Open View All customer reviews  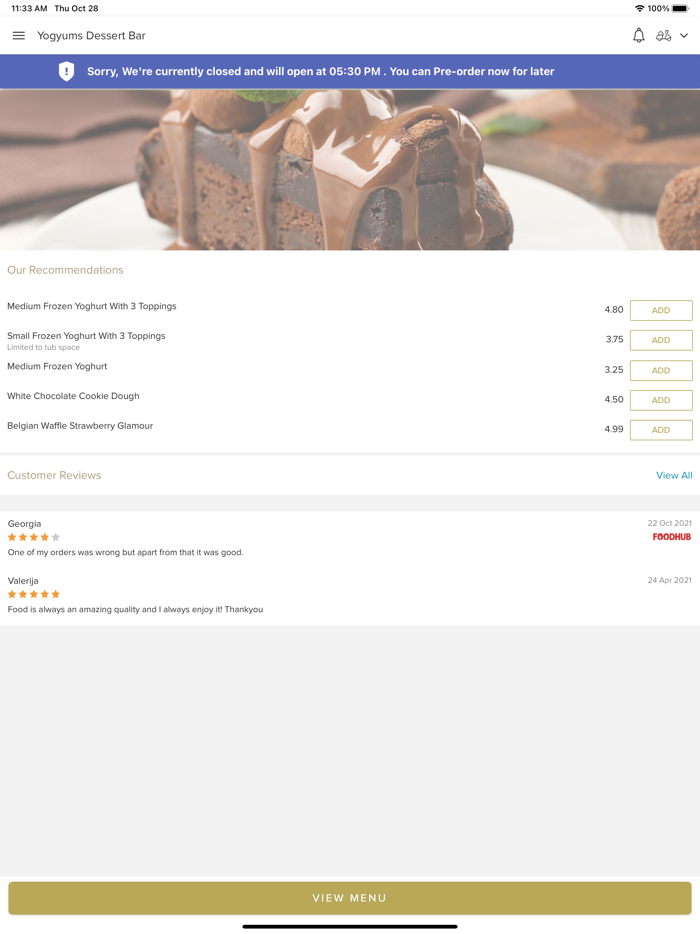click(674, 475)
